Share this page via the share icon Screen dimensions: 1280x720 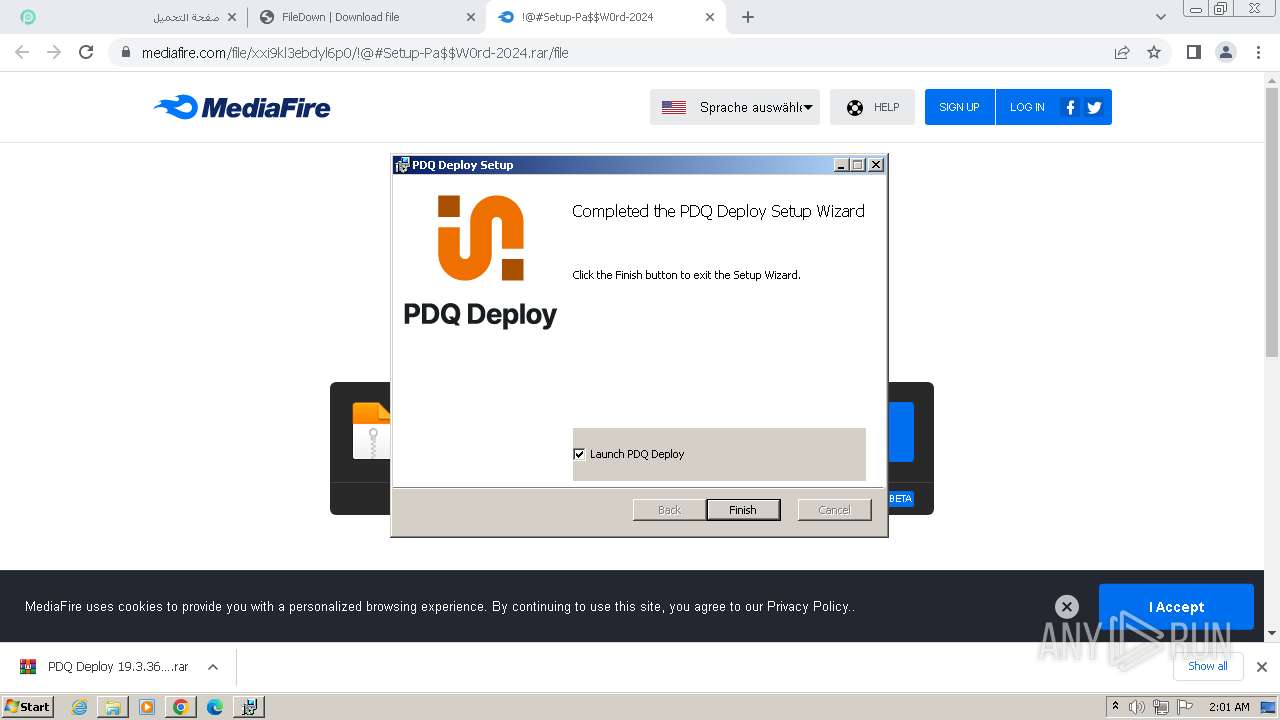tap(1122, 52)
